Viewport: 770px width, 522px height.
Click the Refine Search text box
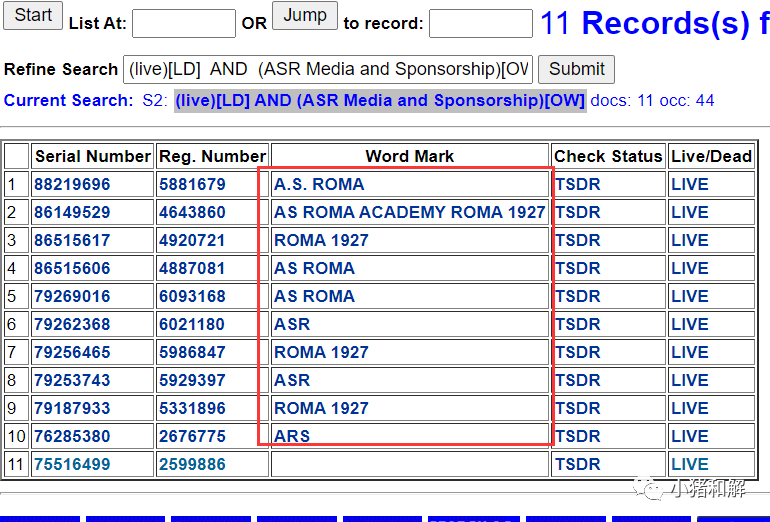(x=328, y=69)
